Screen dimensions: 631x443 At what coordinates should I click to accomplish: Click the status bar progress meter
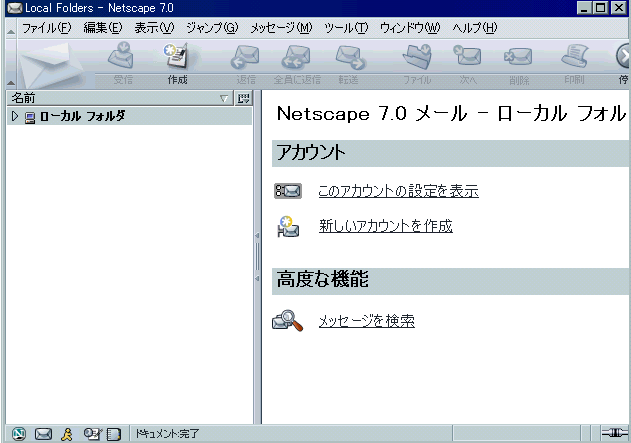pyautogui.click(x=516, y=433)
